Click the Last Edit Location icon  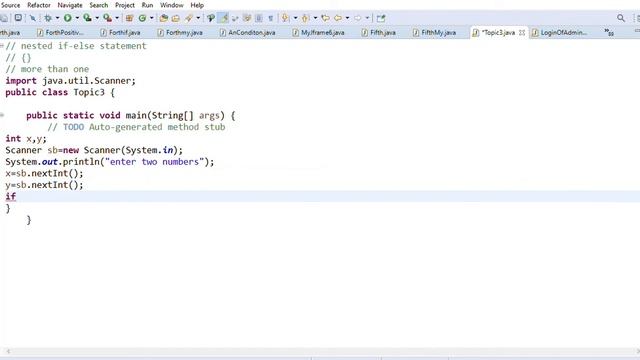(325, 18)
